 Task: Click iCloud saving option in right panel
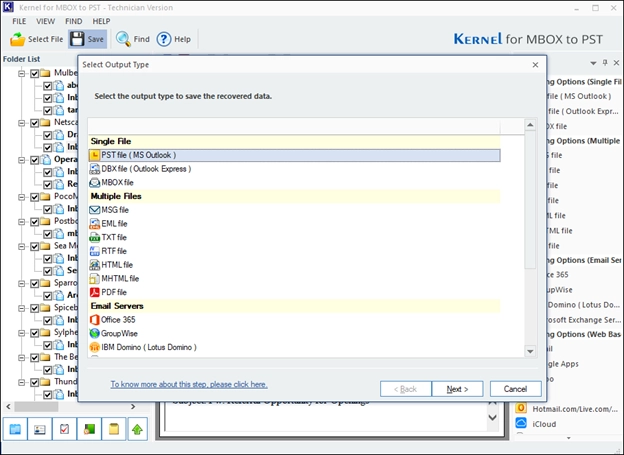[x=536, y=424]
